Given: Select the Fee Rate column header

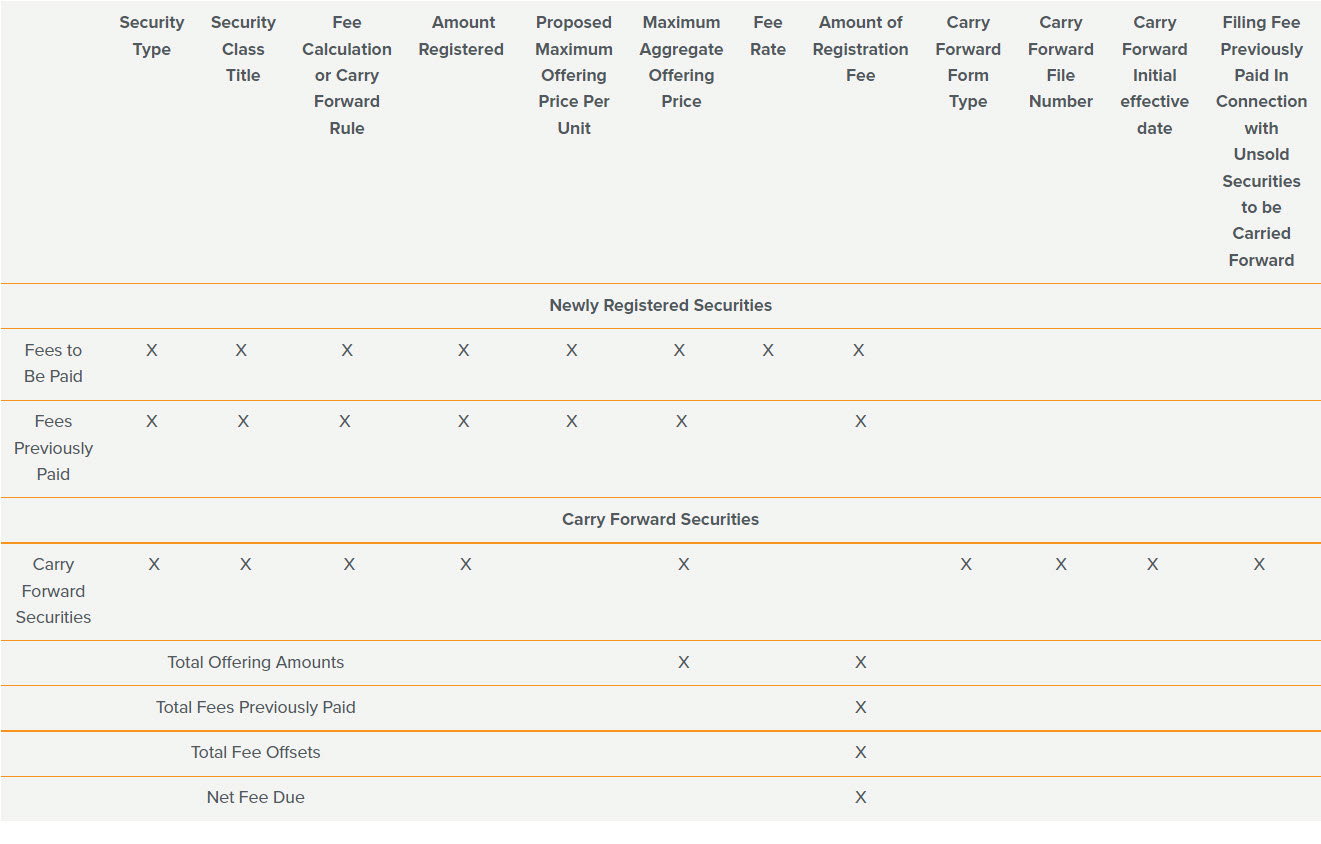Looking at the screenshot, I should tap(768, 36).
